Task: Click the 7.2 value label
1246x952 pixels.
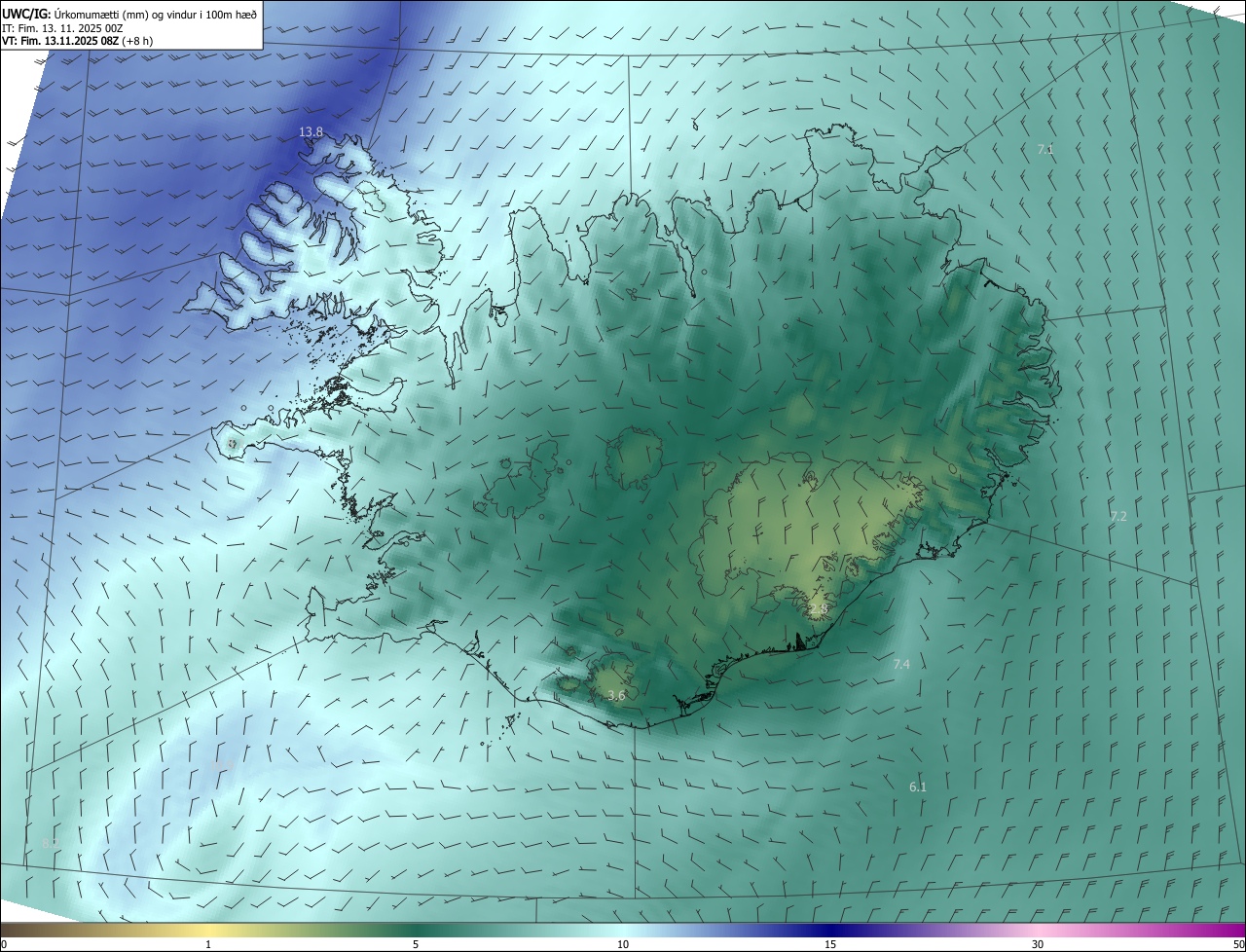Action: coord(1118,516)
